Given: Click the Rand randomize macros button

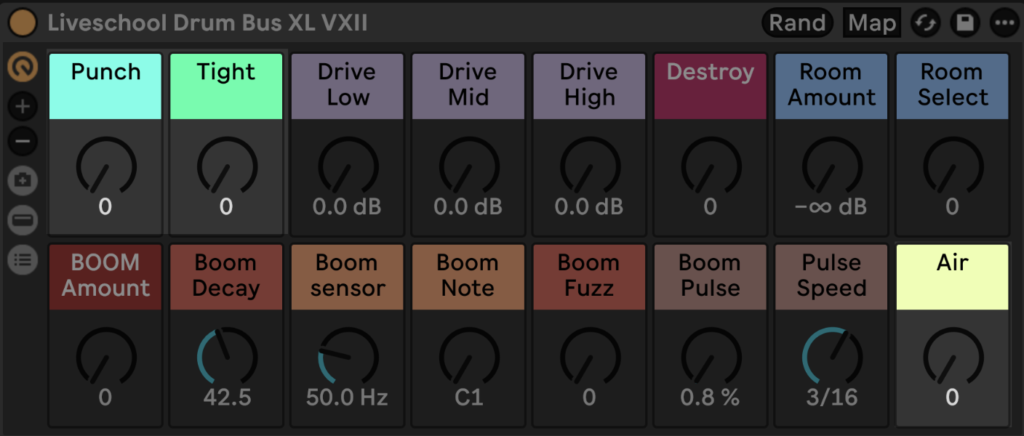Looking at the screenshot, I should click(797, 23).
